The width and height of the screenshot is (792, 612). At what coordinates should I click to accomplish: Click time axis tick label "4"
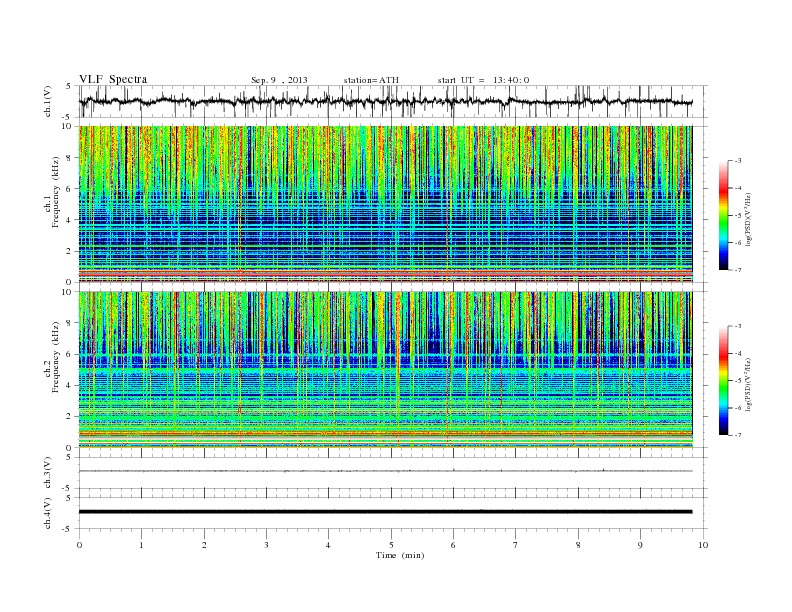tap(329, 545)
